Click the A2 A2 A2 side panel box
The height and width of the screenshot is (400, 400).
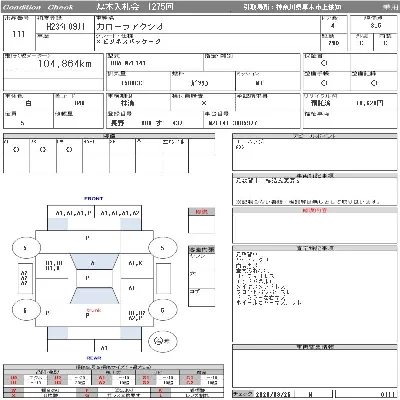(25, 278)
